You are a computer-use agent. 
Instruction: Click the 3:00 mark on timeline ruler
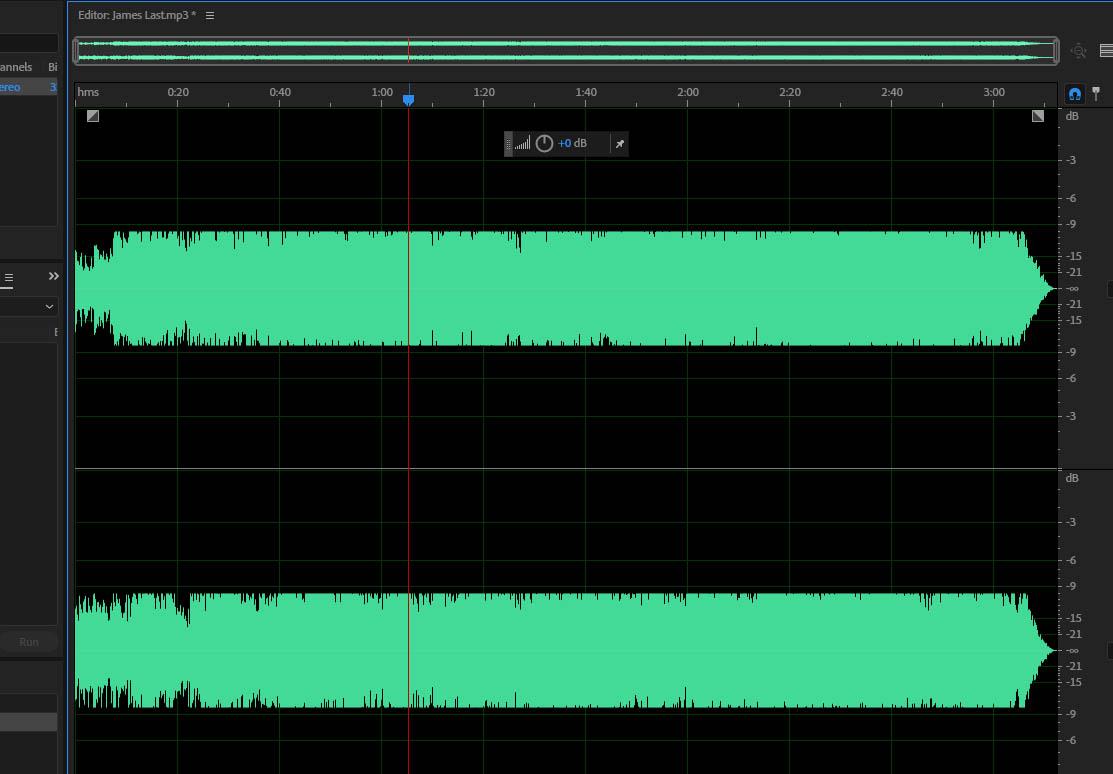994,92
